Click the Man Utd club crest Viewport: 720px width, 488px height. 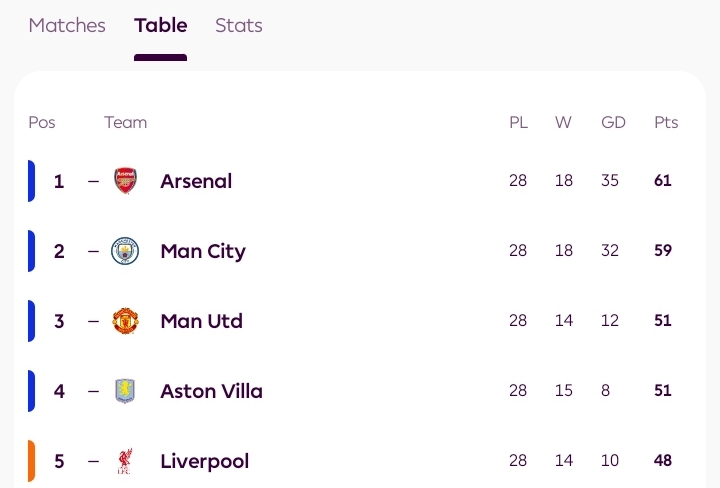(x=125, y=321)
